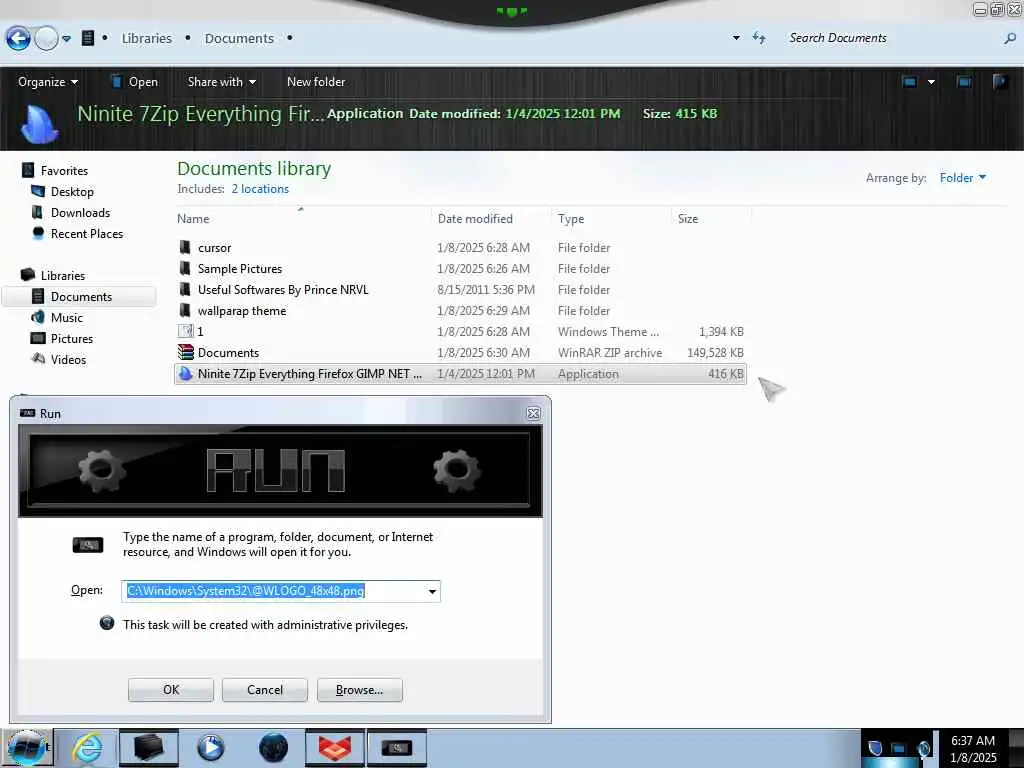Viewport: 1024px width, 768px height.
Task: Click the search magnifier icon
Action: 1010,39
